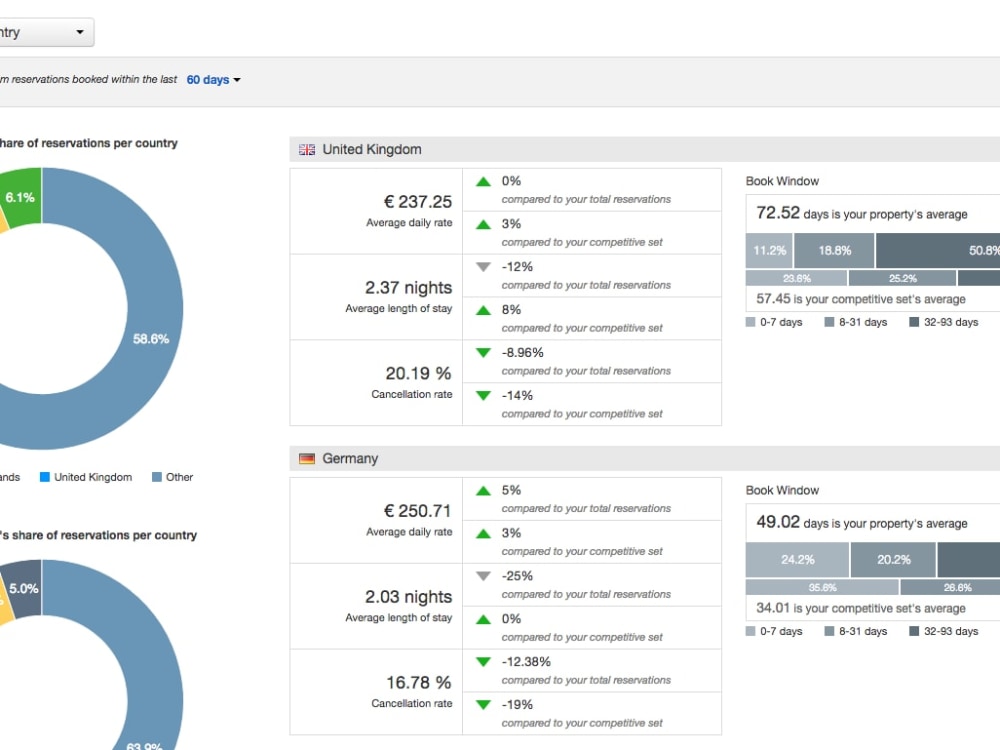Select the € 237.25 average daily rate
Screen dimensions: 1000x750
tap(418, 202)
